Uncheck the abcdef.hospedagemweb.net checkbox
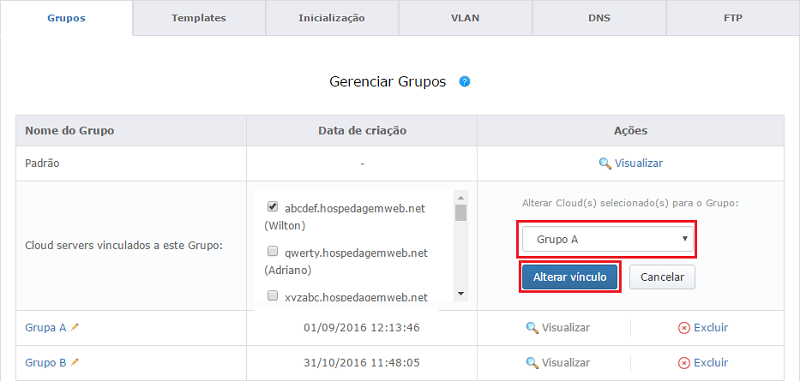800x381 pixels. click(x=272, y=207)
